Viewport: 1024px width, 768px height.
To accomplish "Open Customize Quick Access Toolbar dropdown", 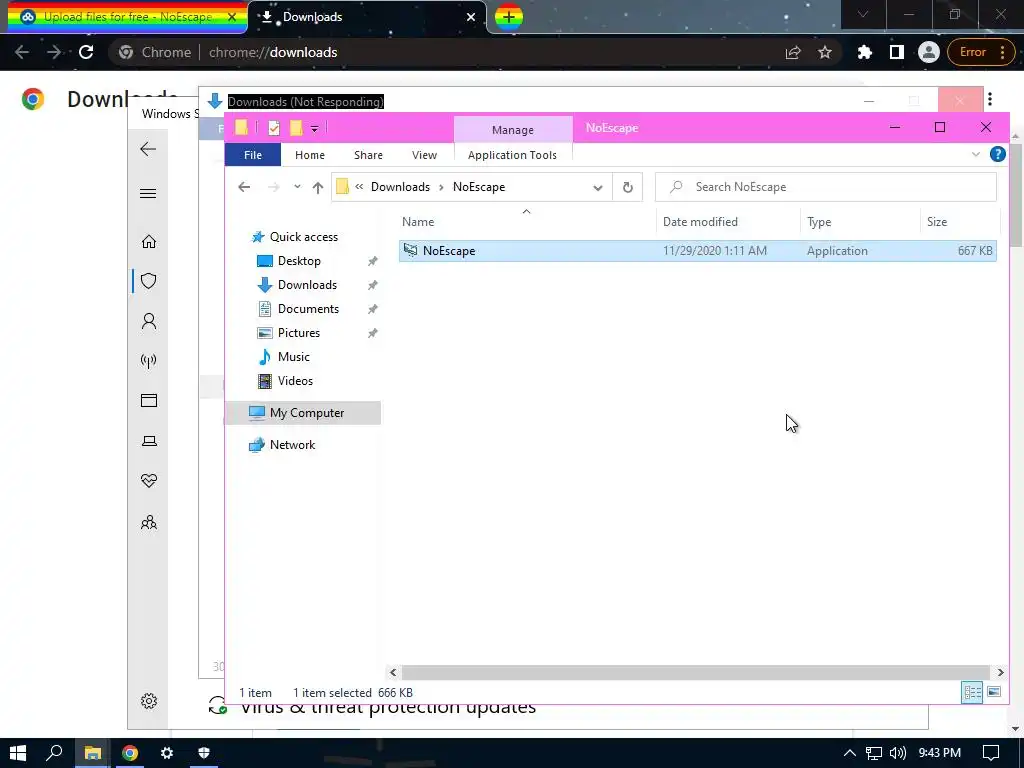I will 314,129.
